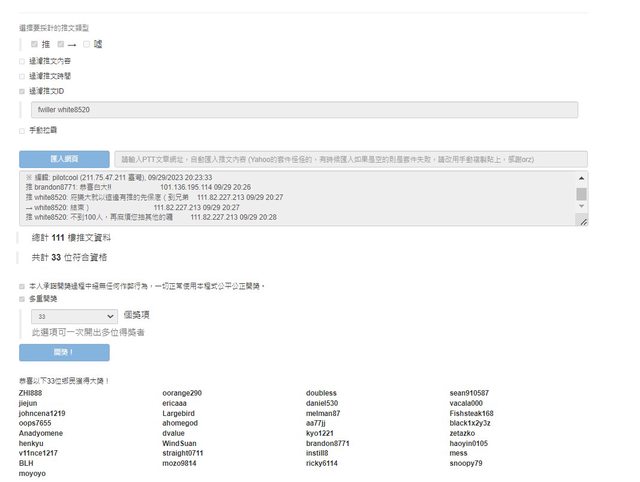Enable the 過濾推文時間 filter
The height and width of the screenshot is (482, 640).
23,75
